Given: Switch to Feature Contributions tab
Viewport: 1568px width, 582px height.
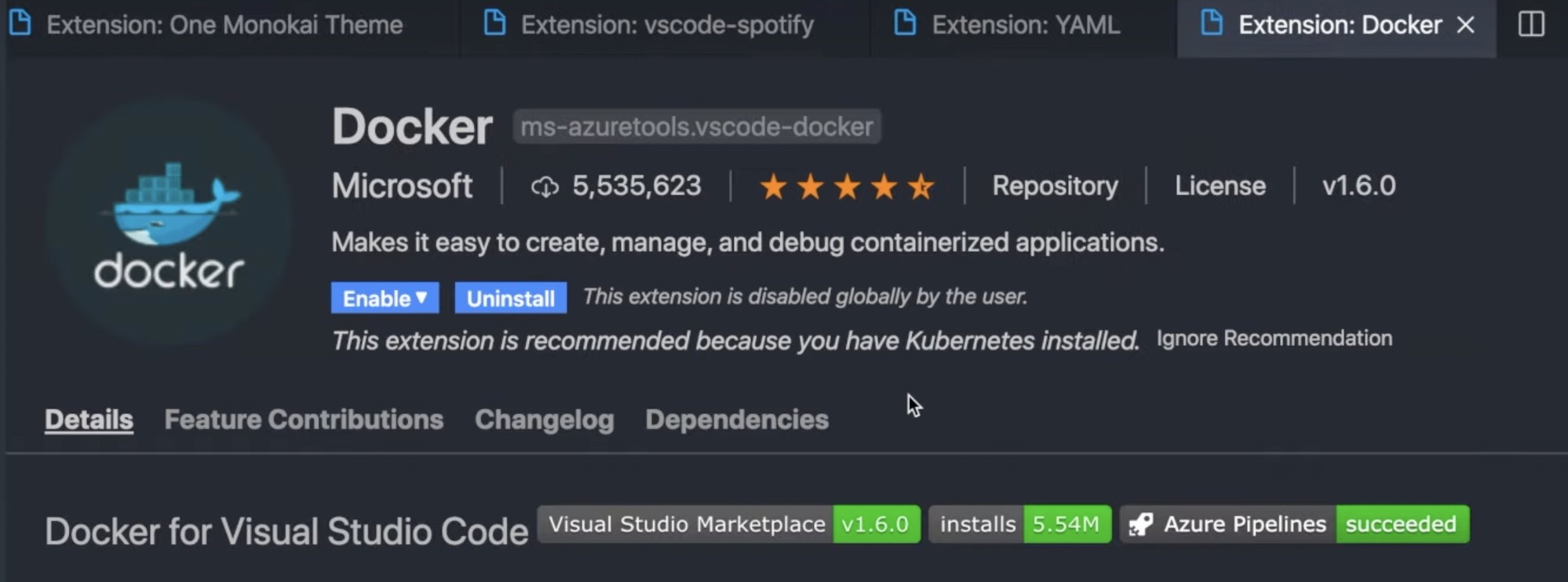Looking at the screenshot, I should point(304,420).
